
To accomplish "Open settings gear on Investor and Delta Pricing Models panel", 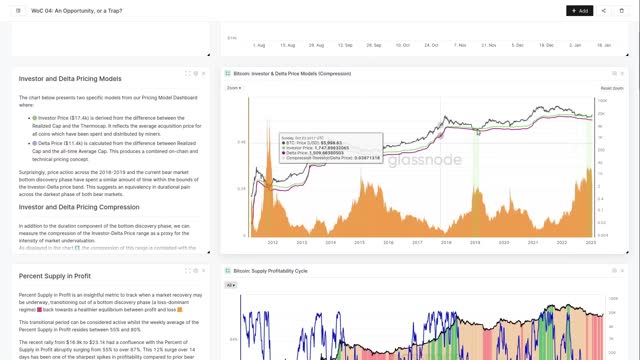I will tap(196, 73).
